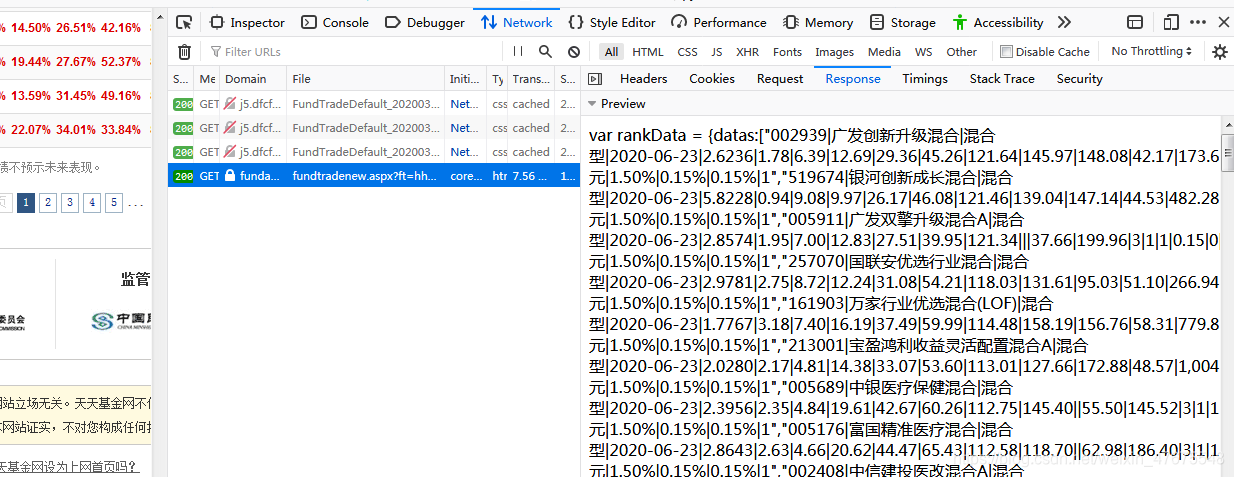This screenshot has height=477, width=1234.
Task: Filter requests by WS type
Action: (924, 52)
